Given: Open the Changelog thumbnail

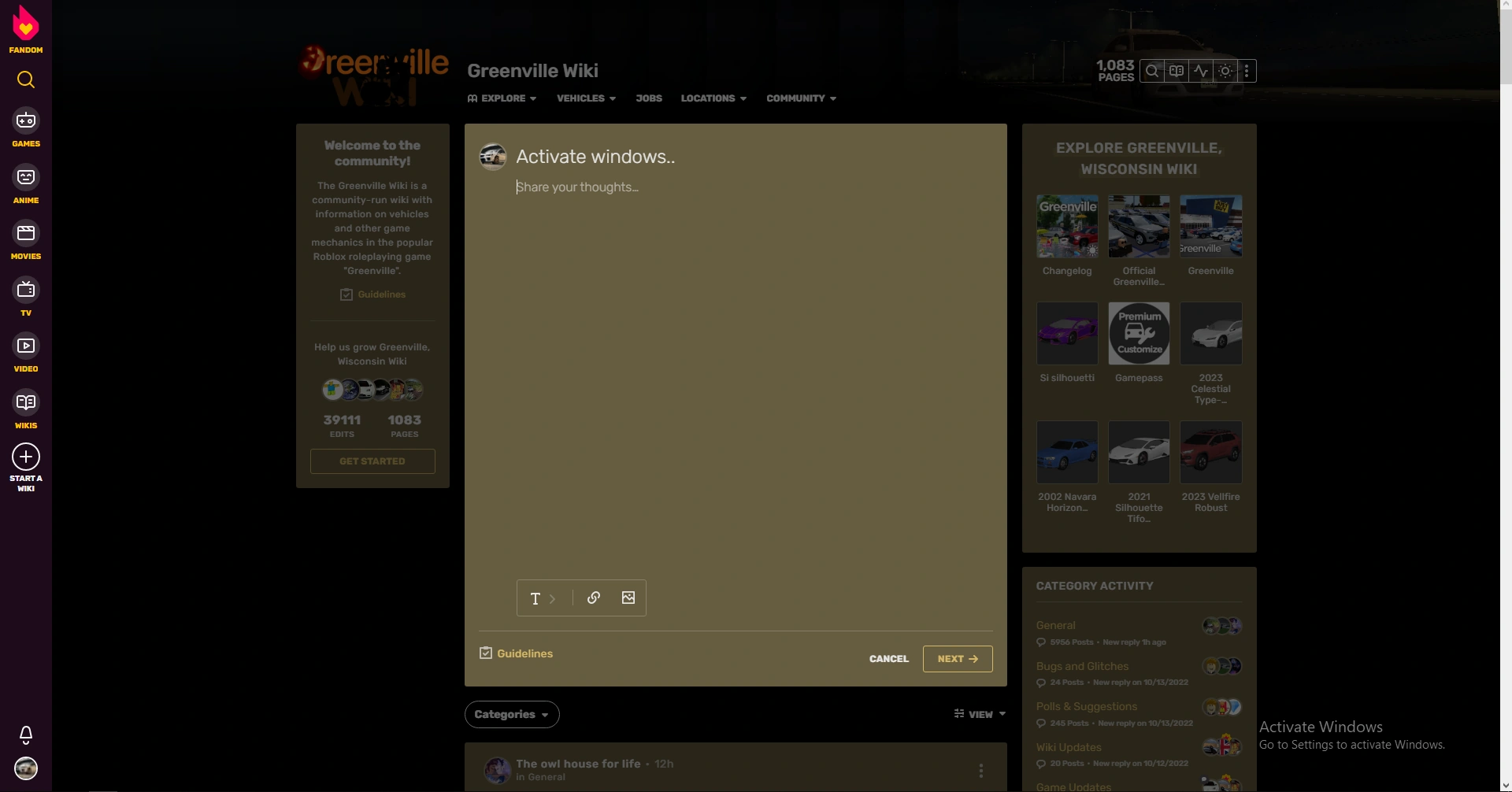Looking at the screenshot, I should (1067, 226).
